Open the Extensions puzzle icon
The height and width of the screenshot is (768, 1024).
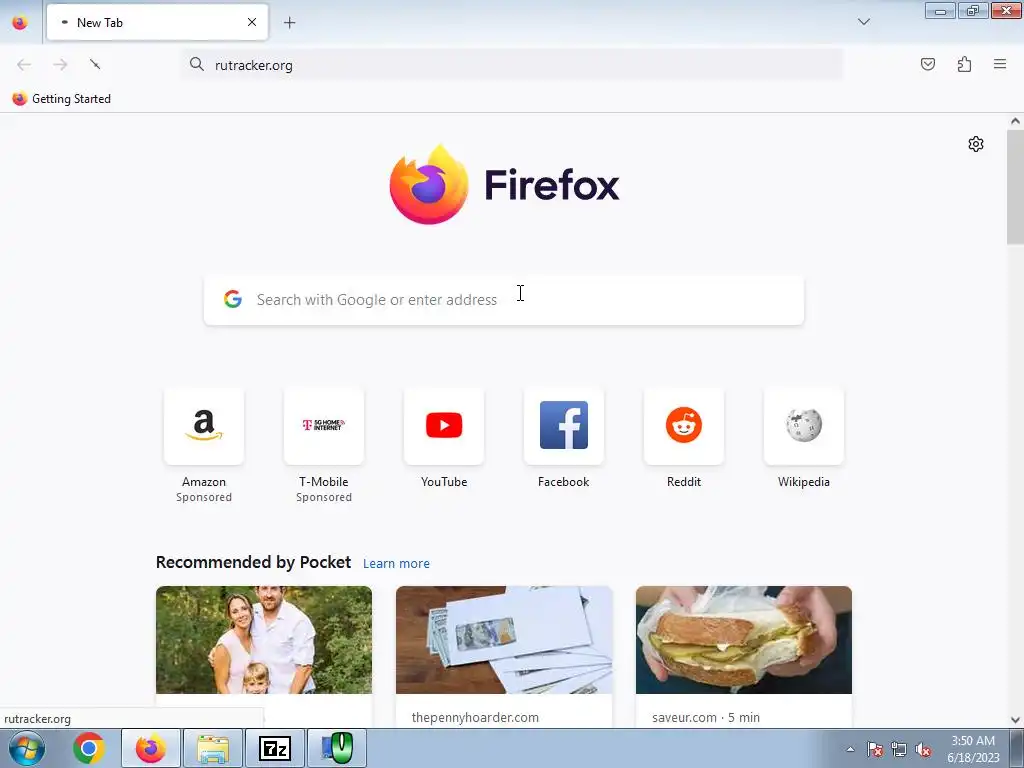964,64
